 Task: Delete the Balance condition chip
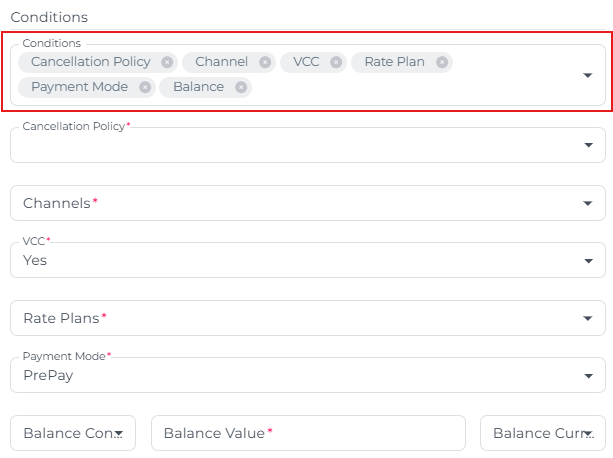tap(241, 87)
